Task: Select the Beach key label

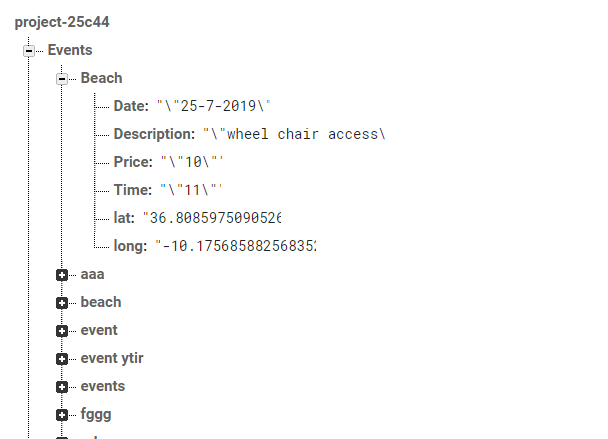Action: click(x=101, y=78)
